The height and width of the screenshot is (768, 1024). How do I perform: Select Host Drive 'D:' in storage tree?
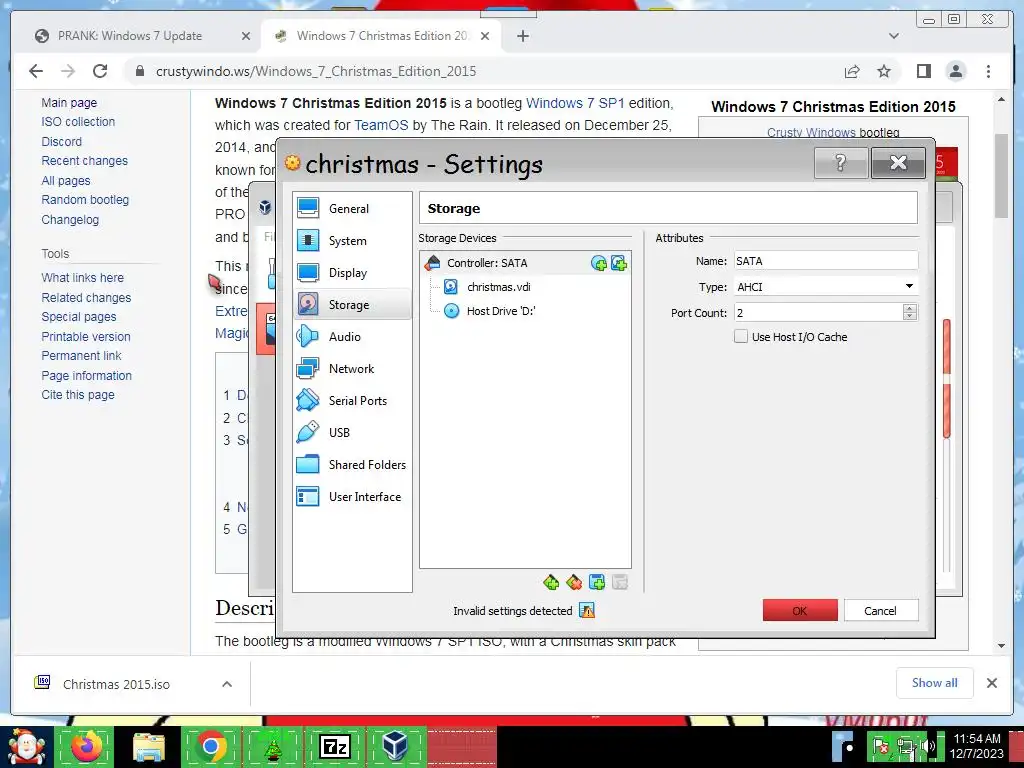click(501, 311)
